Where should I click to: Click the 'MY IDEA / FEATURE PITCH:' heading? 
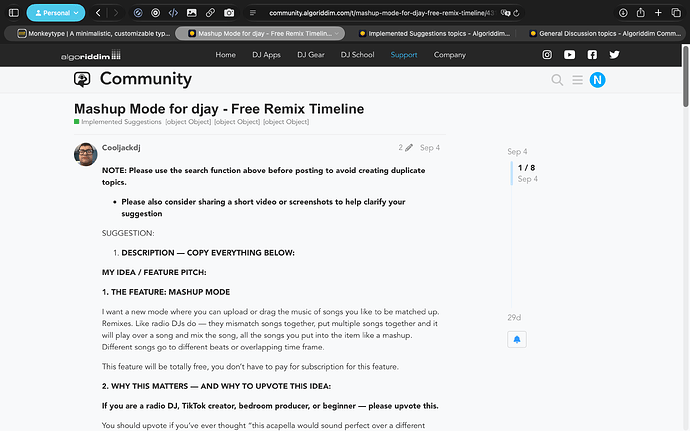[x=154, y=272]
